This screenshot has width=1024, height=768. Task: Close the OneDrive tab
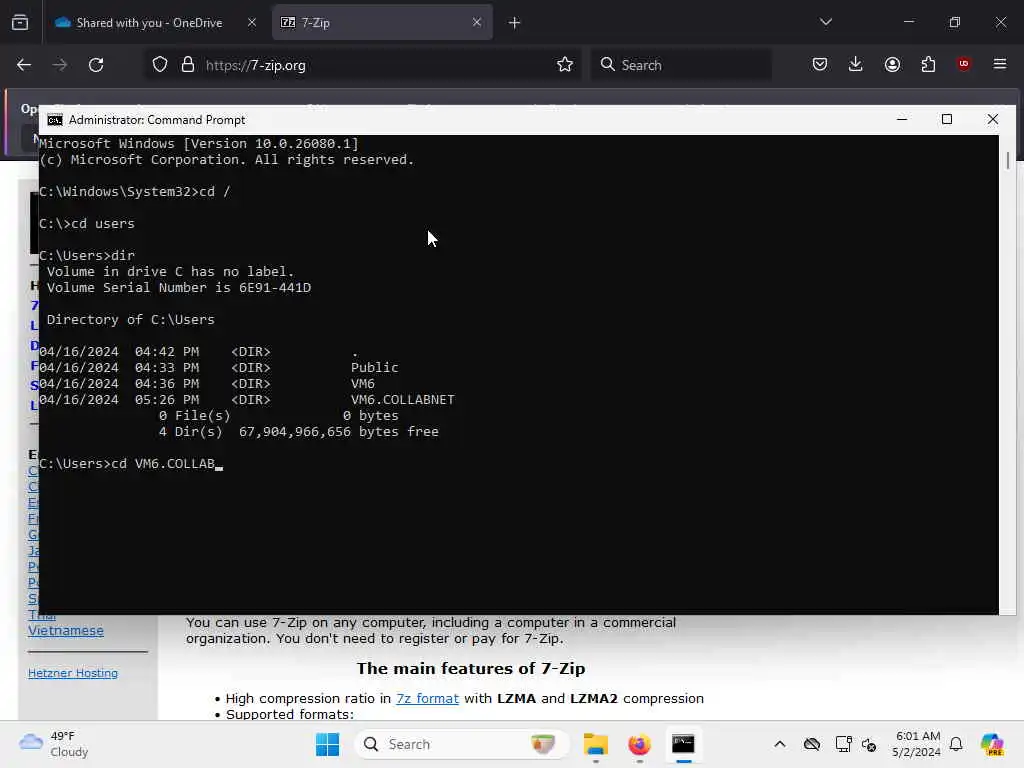point(251,22)
